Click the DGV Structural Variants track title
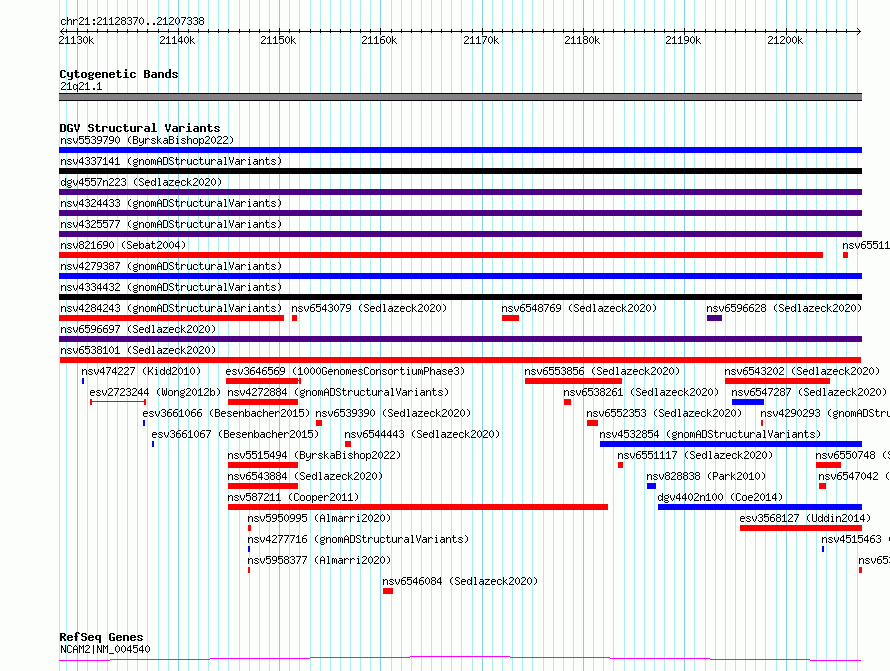890x671 pixels. pos(140,128)
